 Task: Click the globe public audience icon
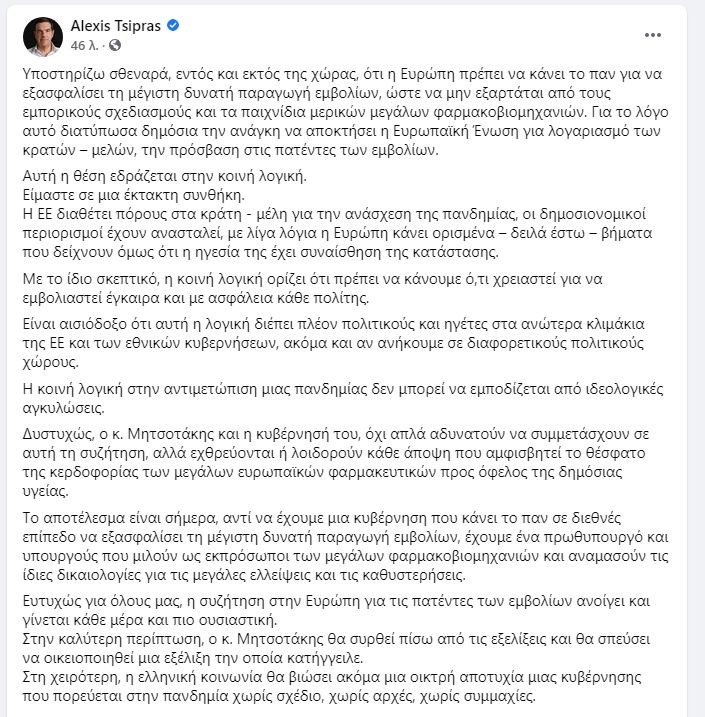pyautogui.click(x=114, y=46)
